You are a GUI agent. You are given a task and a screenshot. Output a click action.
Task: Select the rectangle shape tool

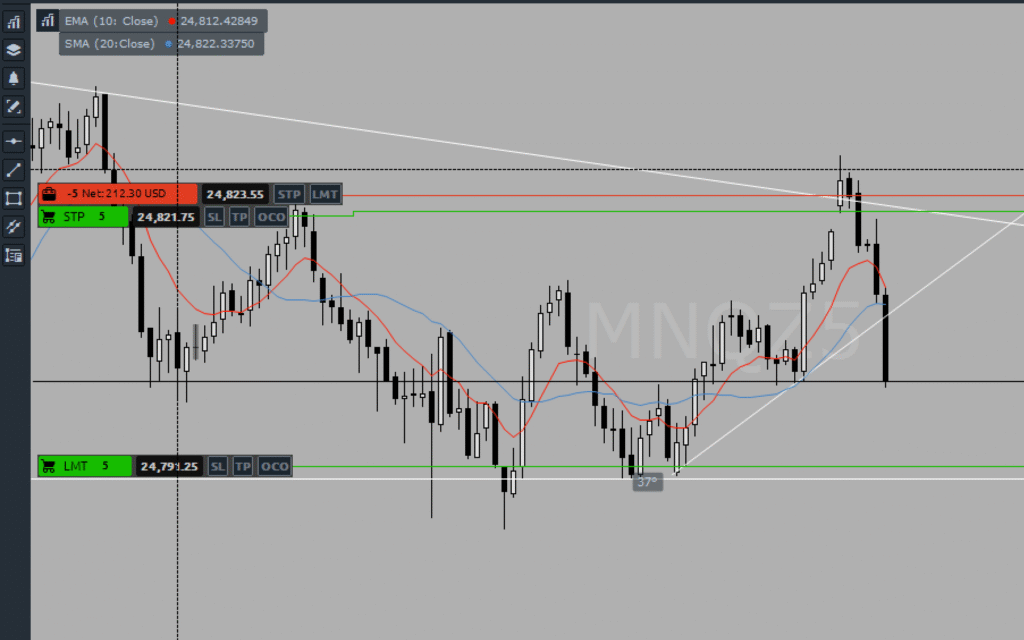(14, 198)
